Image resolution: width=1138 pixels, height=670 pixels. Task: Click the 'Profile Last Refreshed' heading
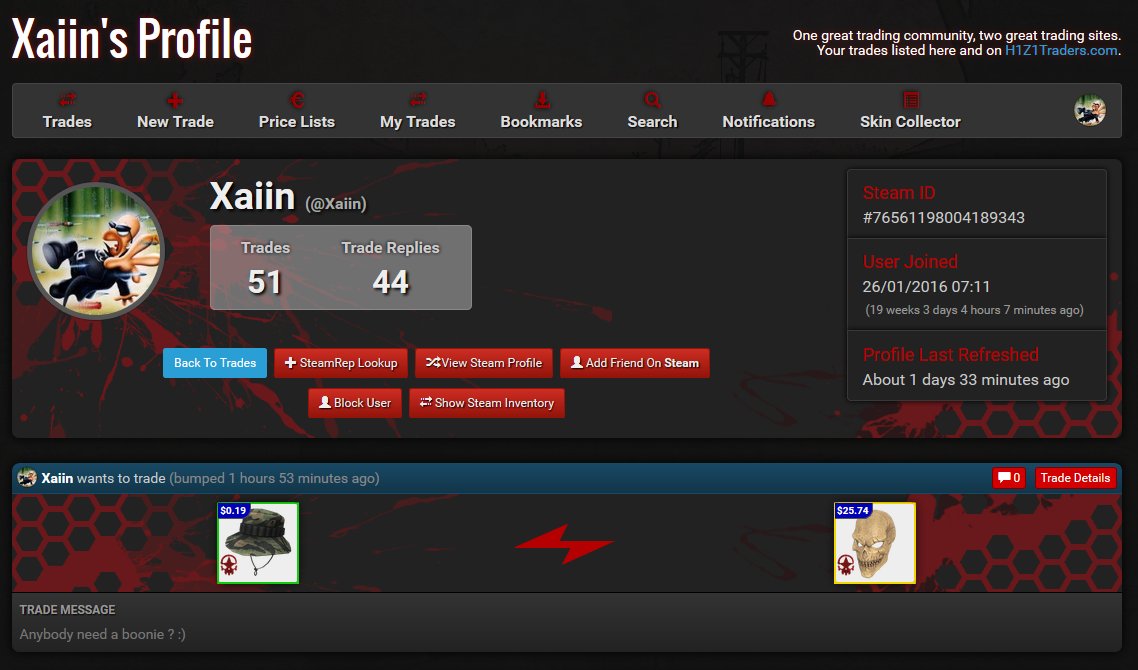click(950, 355)
